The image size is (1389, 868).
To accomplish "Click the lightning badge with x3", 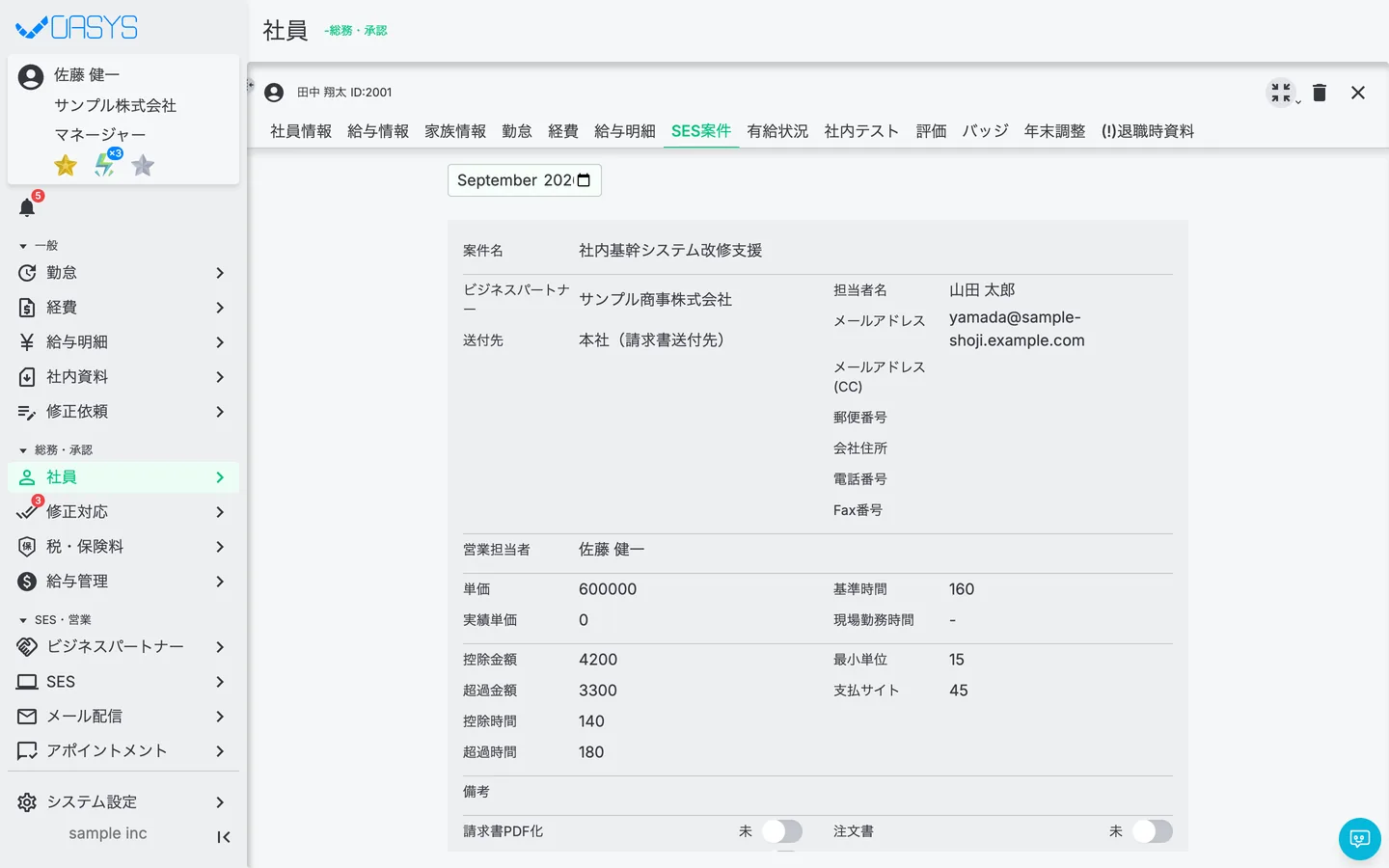I will click(104, 166).
